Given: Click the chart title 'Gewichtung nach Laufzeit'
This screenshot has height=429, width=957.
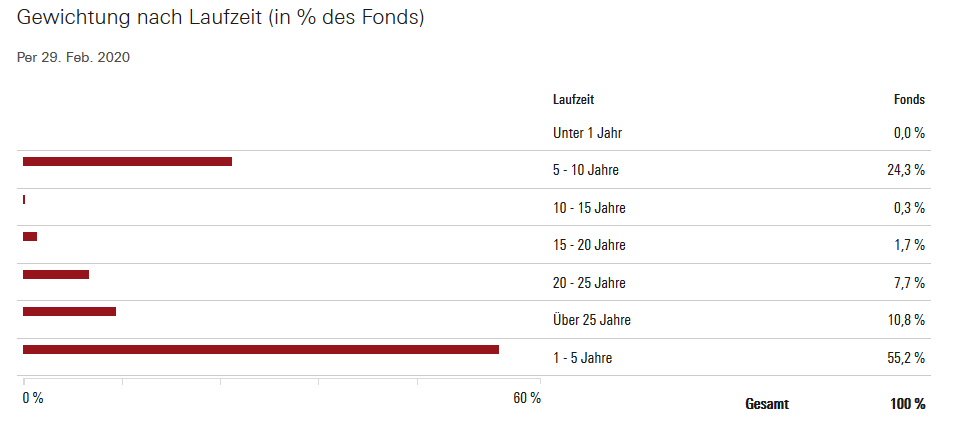Looking at the screenshot, I should (x=220, y=19).
